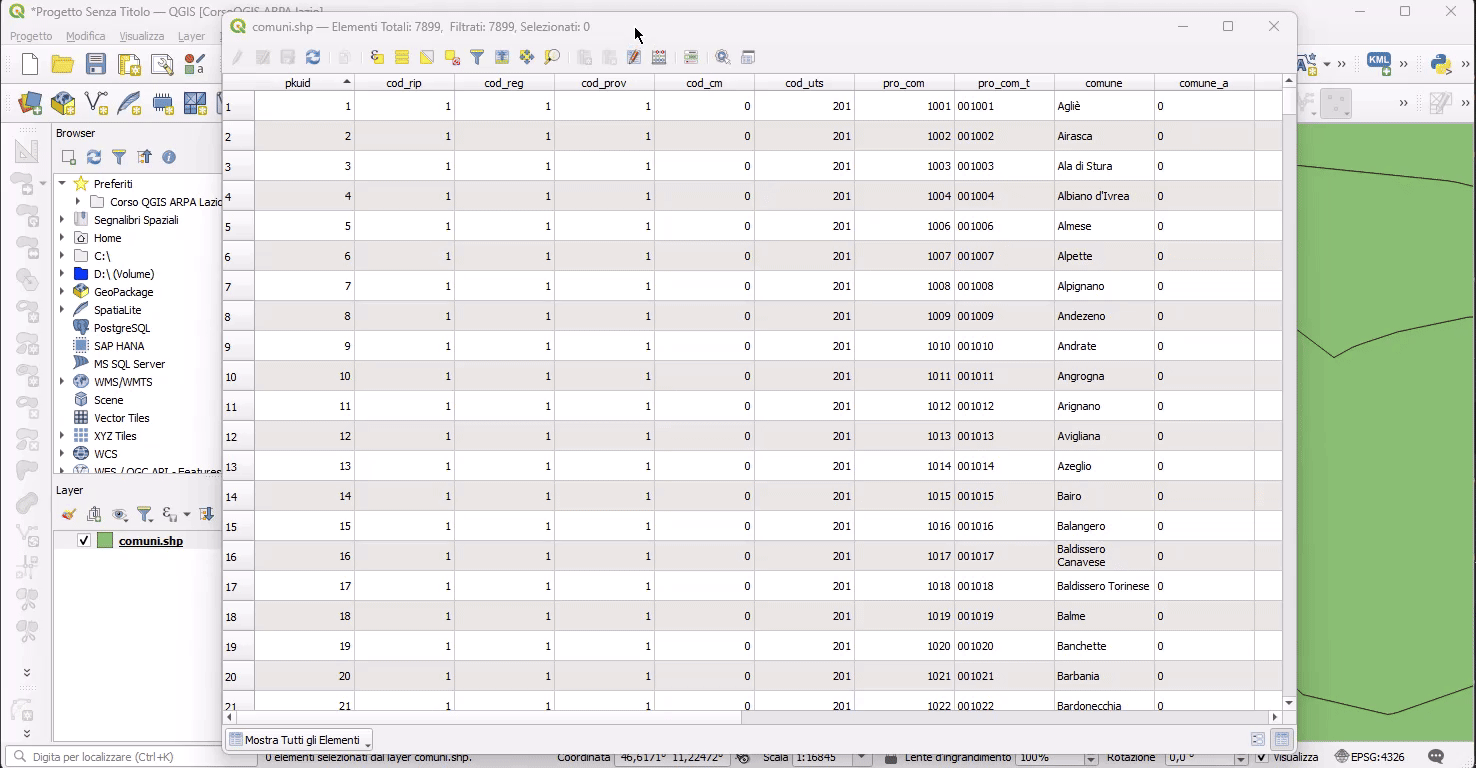Click the comuni.shp green symbol swatch
Image resolution: width=1476 pixels, height=768 pixels.
coord(105,541)
